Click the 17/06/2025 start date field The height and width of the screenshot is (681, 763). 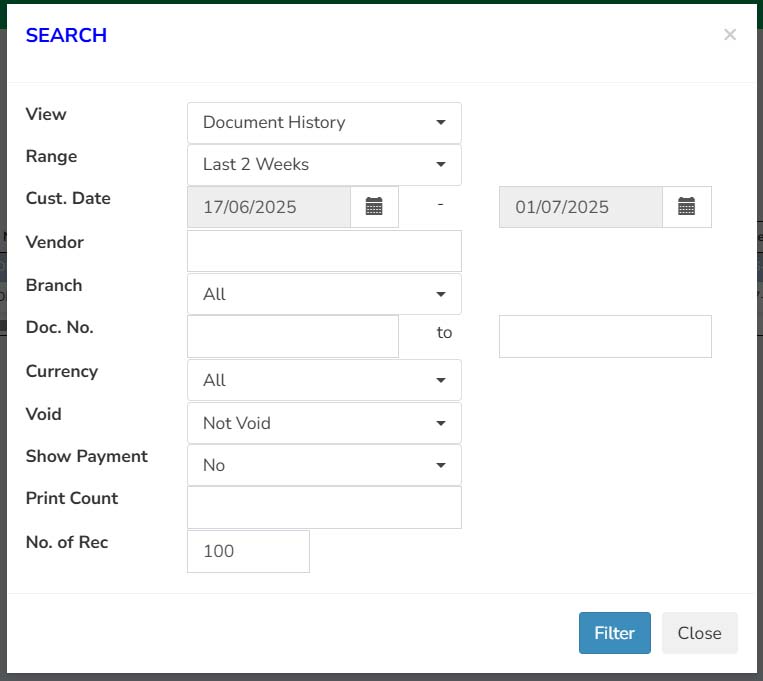pos(269,207)
